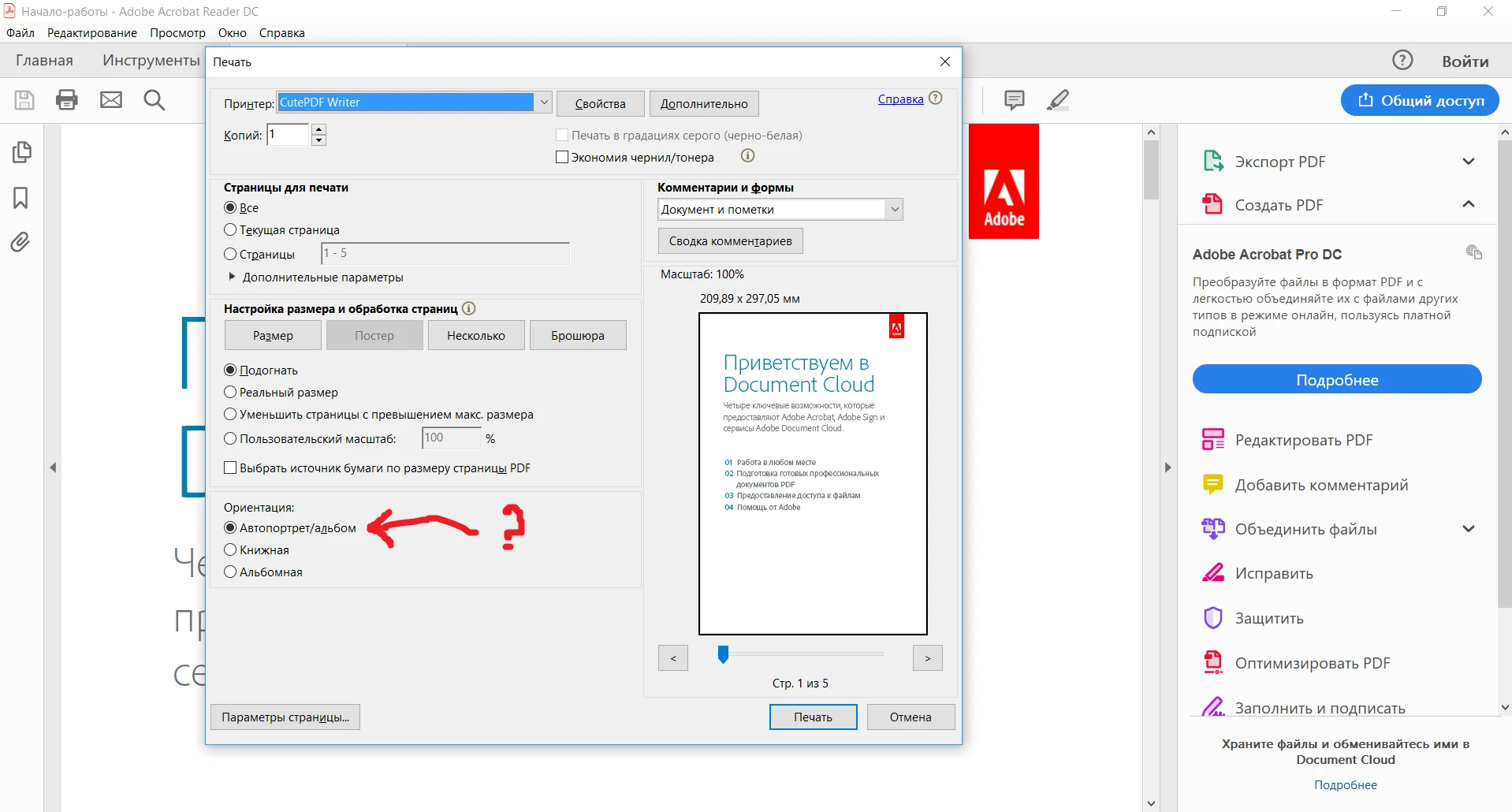Click into the Копий number field
The image size is (1512, 812).
(288, 135)
